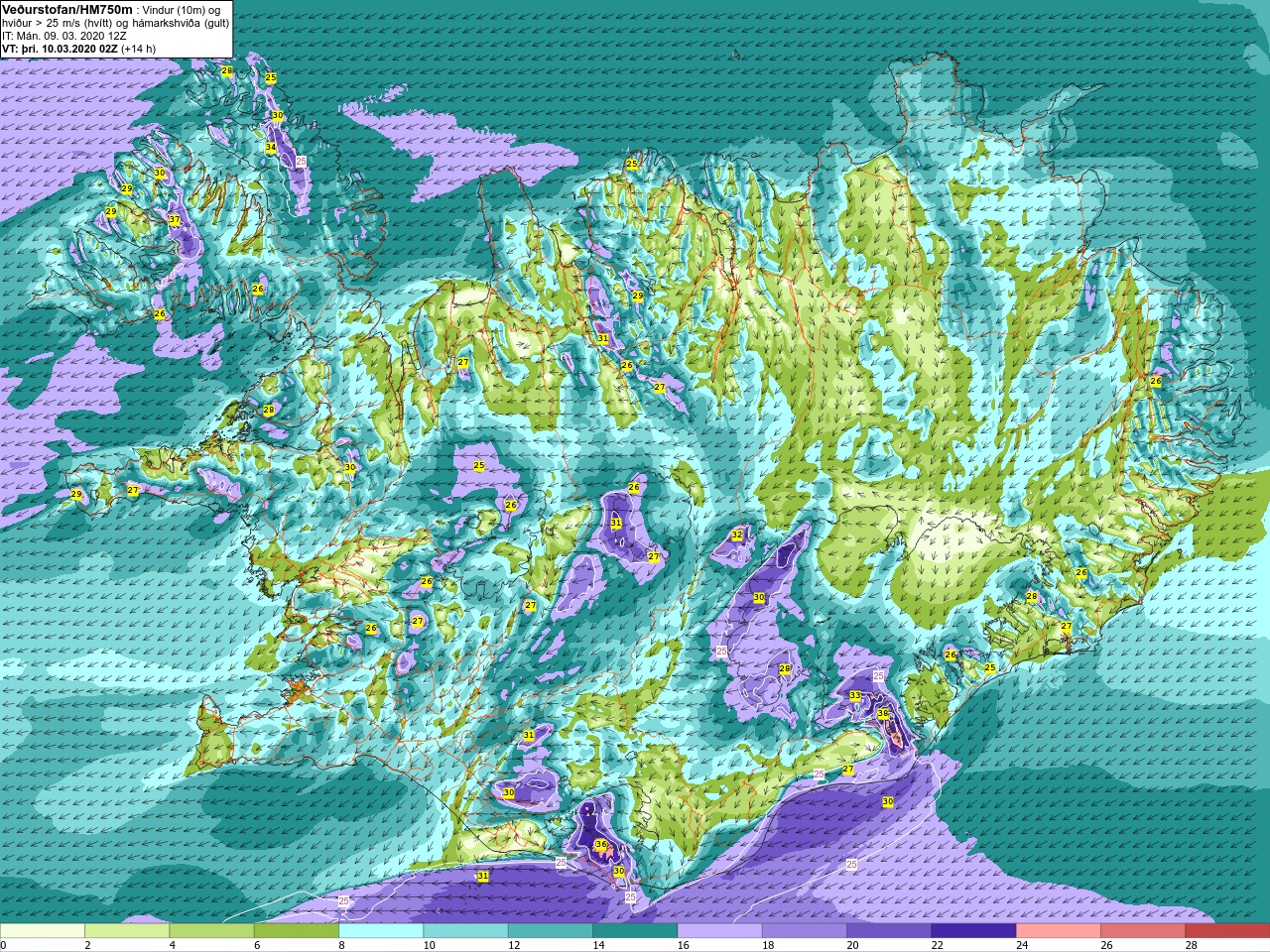This screenshot has height=952, width=1270.
Task: Click the yellow gust label 37
Action: 175,219
